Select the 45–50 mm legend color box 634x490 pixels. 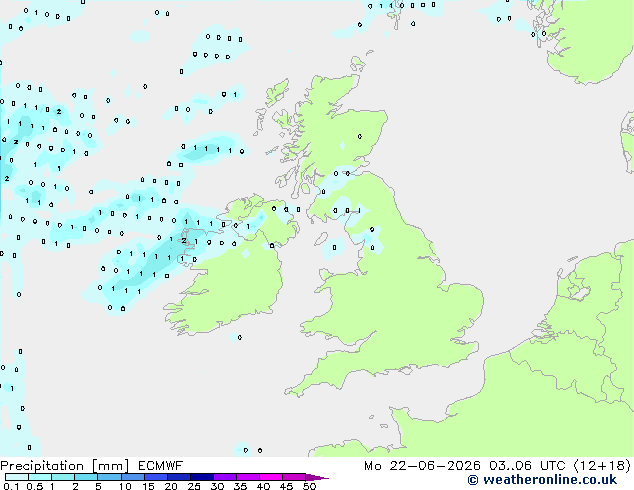[x=294, y=477]
